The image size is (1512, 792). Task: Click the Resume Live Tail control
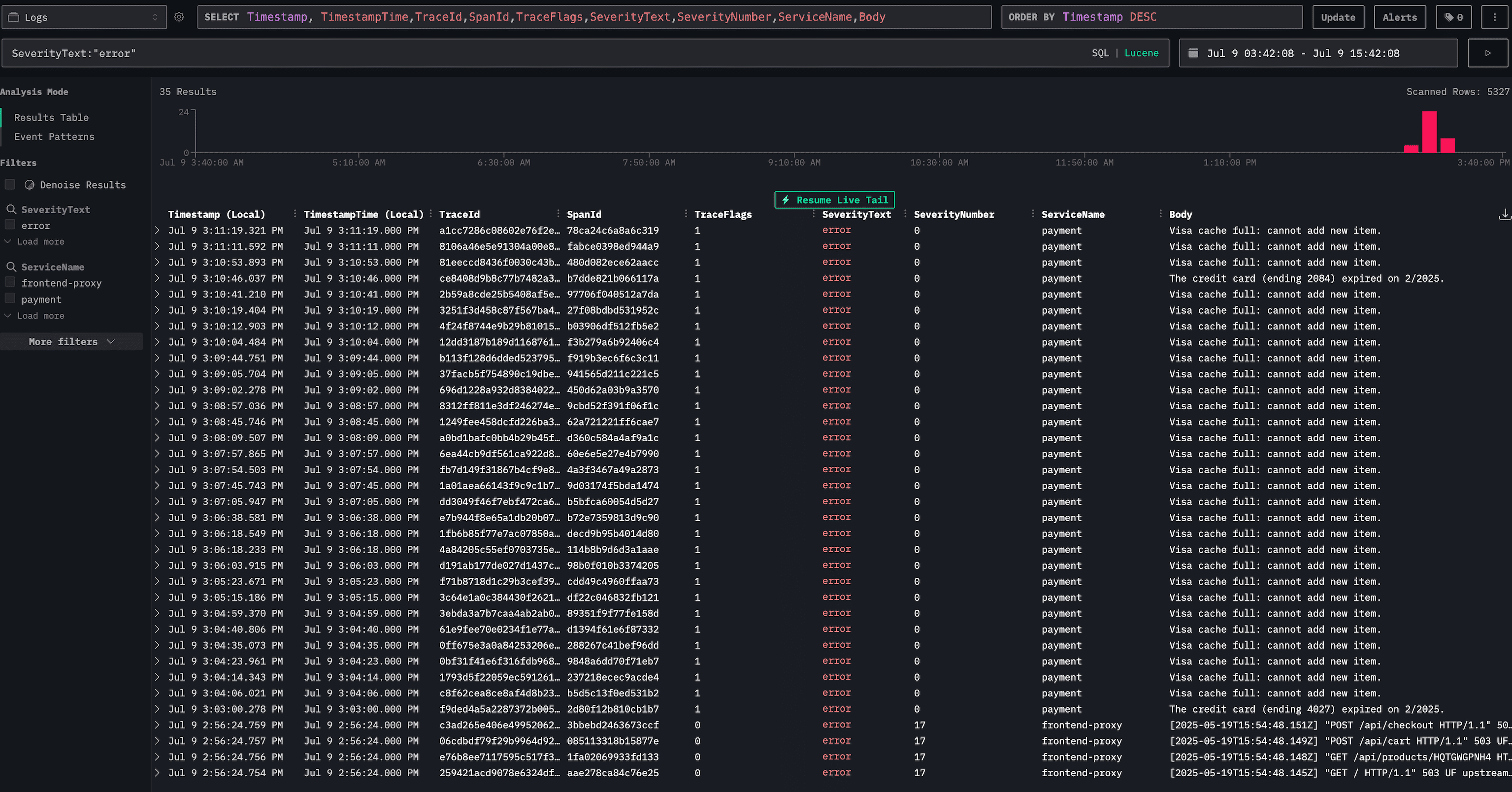[834, 199]
